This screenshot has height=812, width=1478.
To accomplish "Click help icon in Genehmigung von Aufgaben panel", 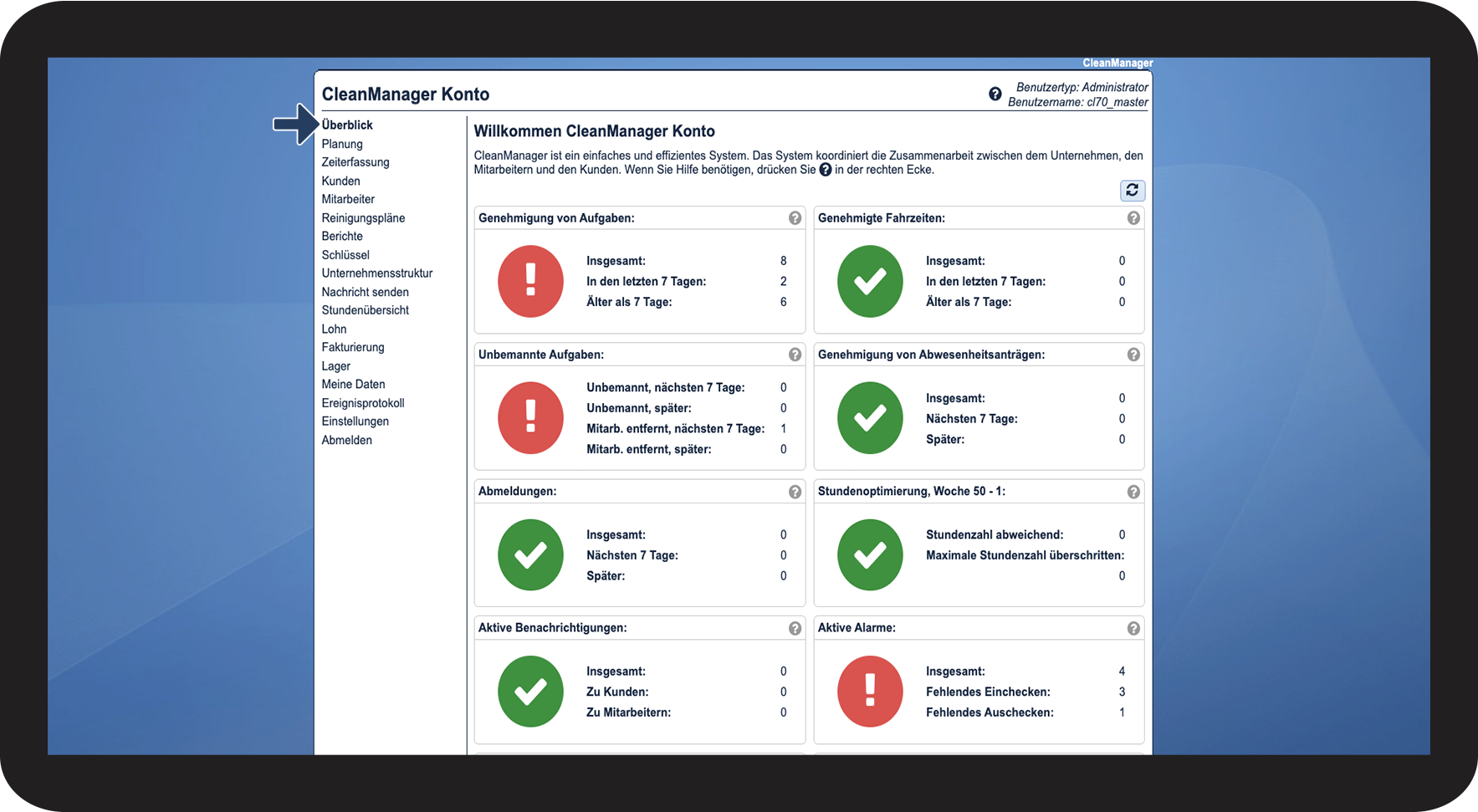I will [x=795, y=218].
